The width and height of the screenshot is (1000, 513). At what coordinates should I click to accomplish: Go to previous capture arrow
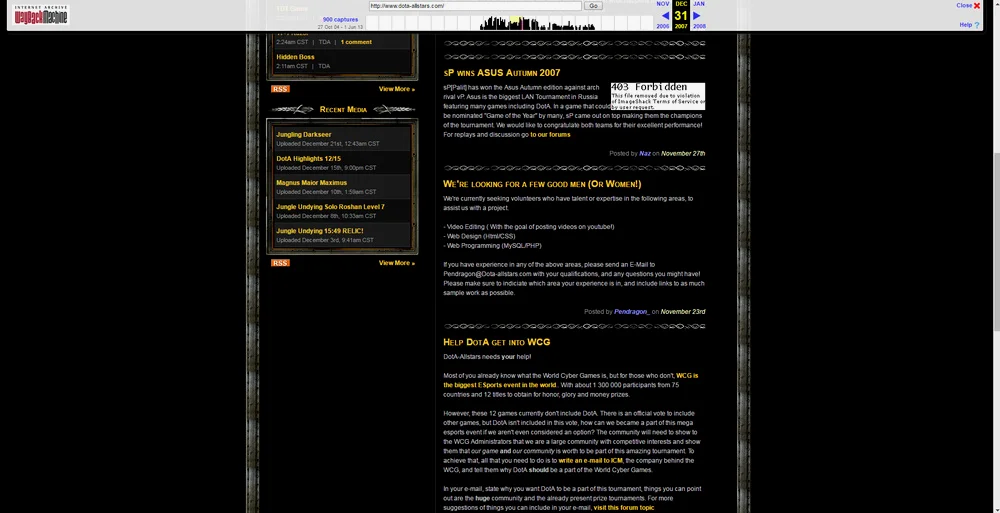tap(665, 16)
